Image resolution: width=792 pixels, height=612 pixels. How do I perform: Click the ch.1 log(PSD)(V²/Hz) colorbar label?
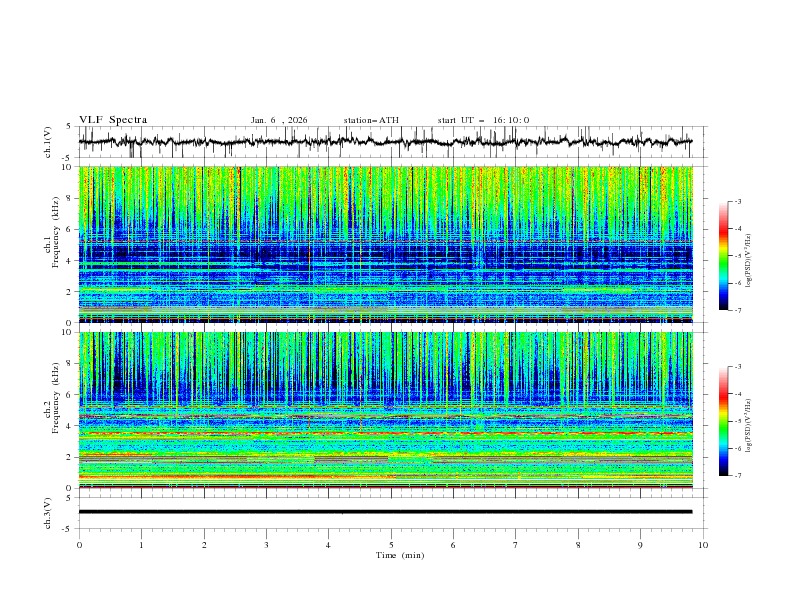749,261
